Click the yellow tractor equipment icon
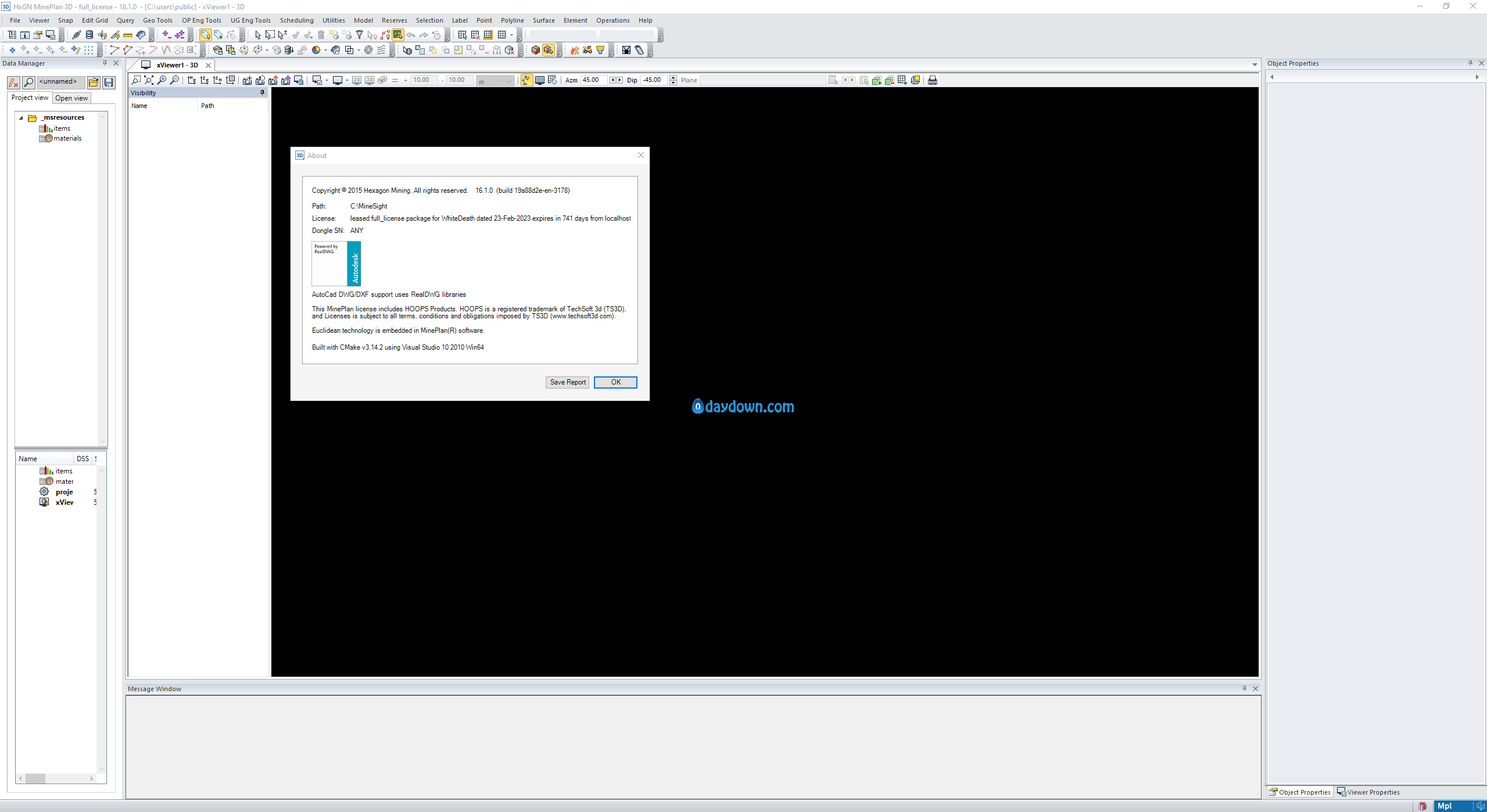This screenshot has width=1487, height=812. click(587, 50)
